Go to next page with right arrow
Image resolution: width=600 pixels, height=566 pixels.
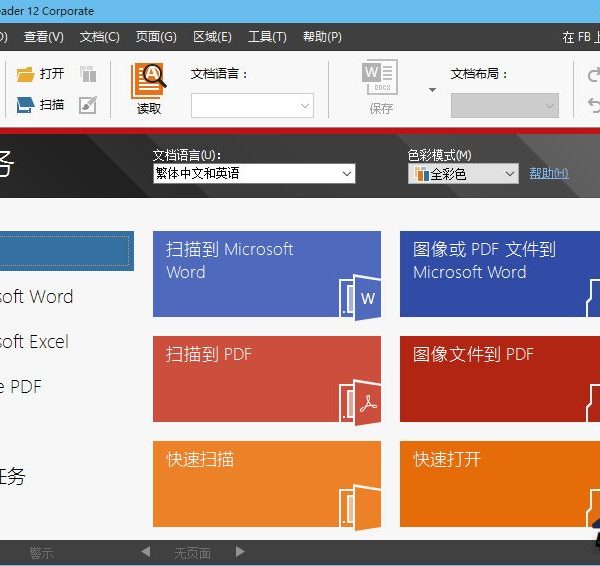pyautogui.click(x=240, y=552)
